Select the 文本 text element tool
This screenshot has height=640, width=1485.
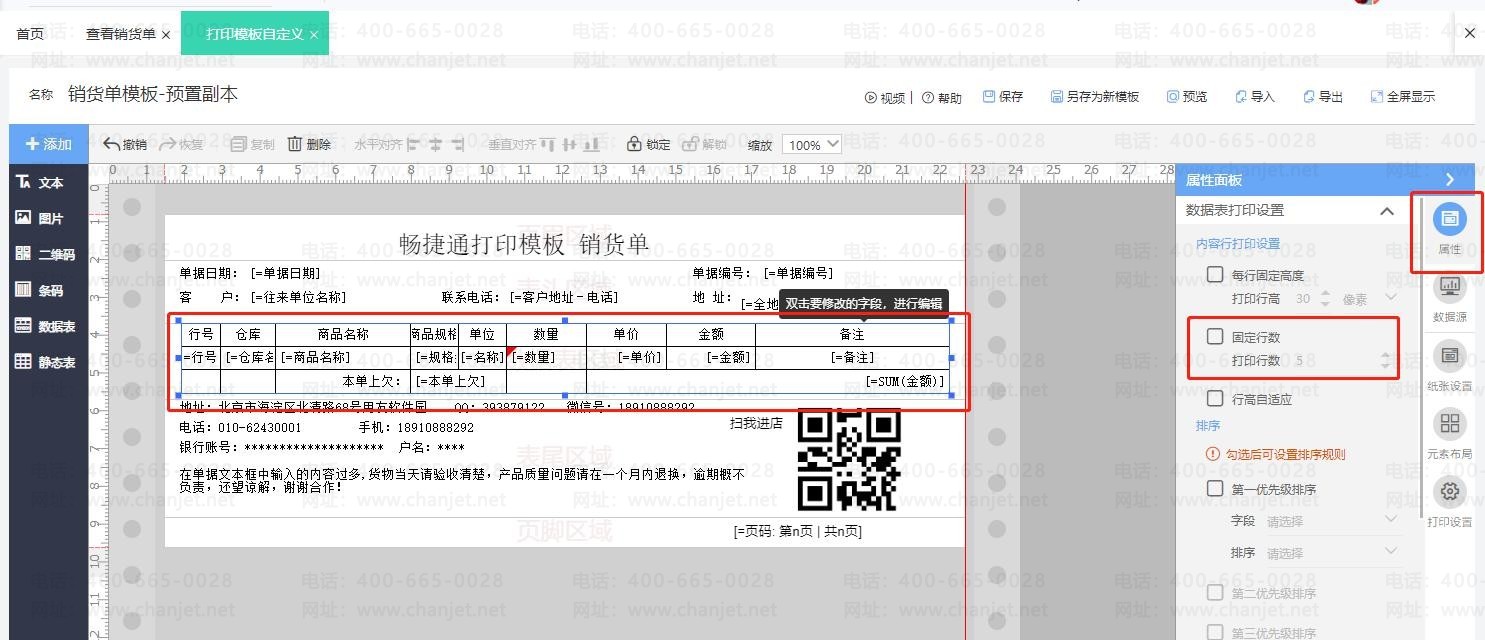click(x=40, y=183)
